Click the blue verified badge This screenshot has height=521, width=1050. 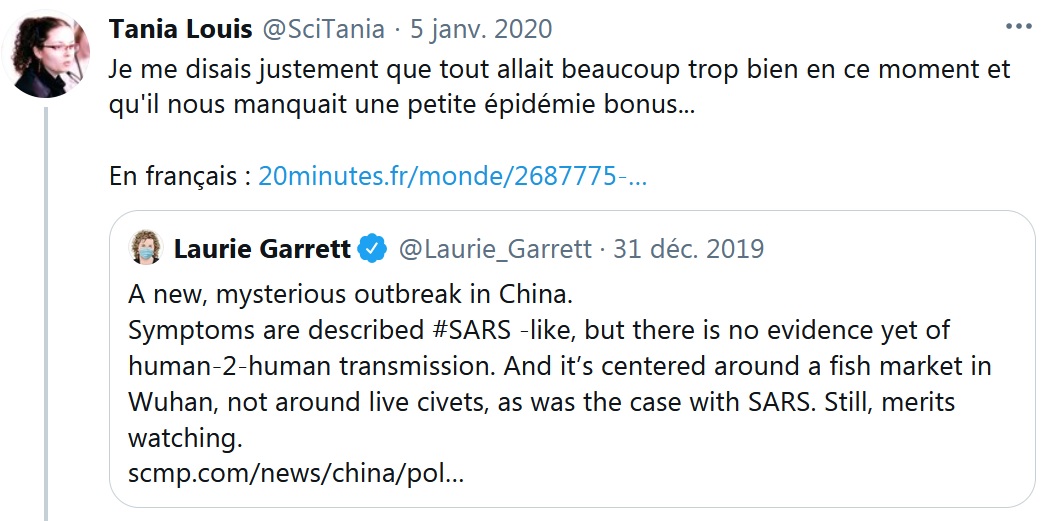[x=372, y=248]
